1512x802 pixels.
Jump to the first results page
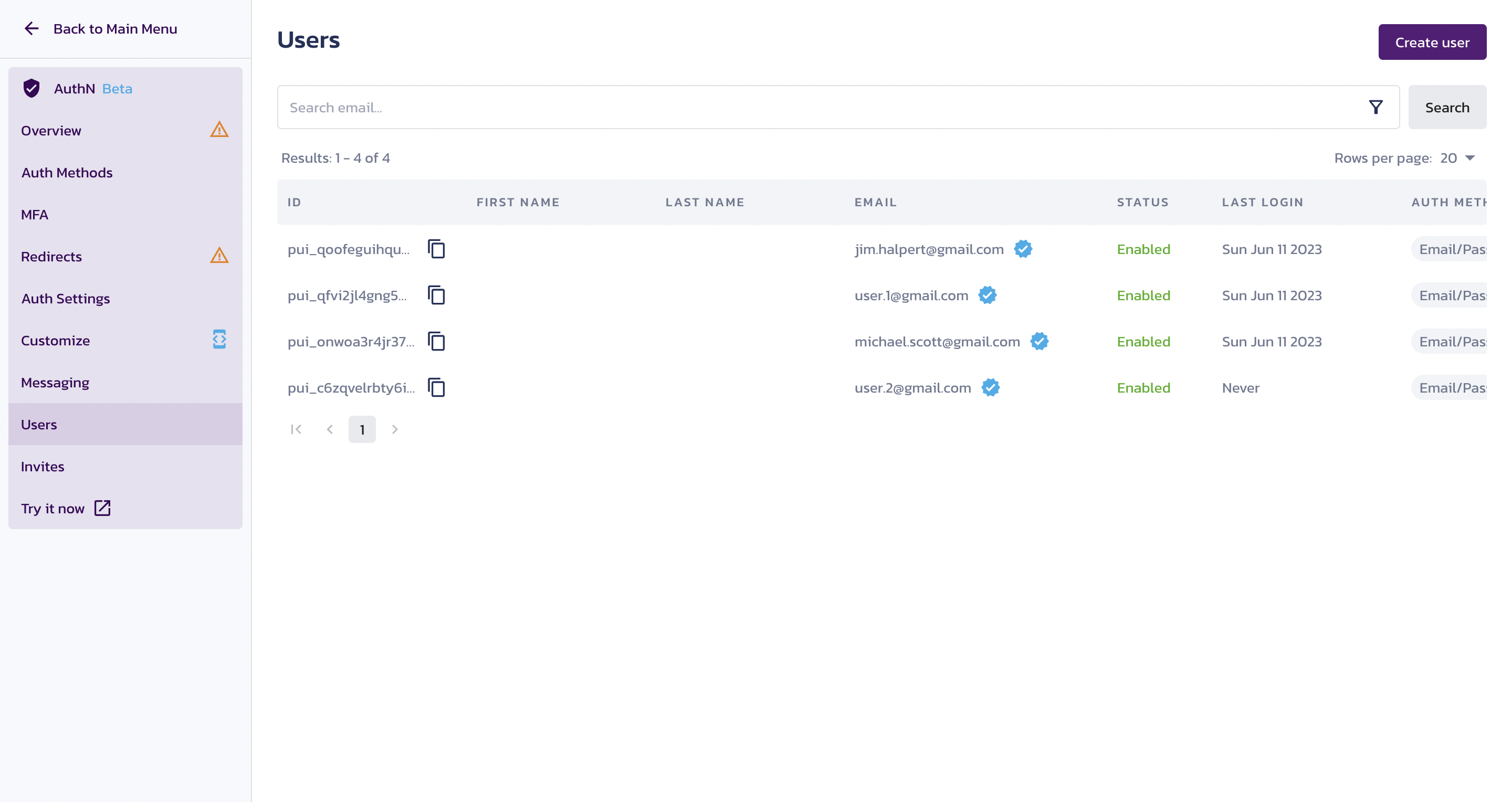coord(296,429)
